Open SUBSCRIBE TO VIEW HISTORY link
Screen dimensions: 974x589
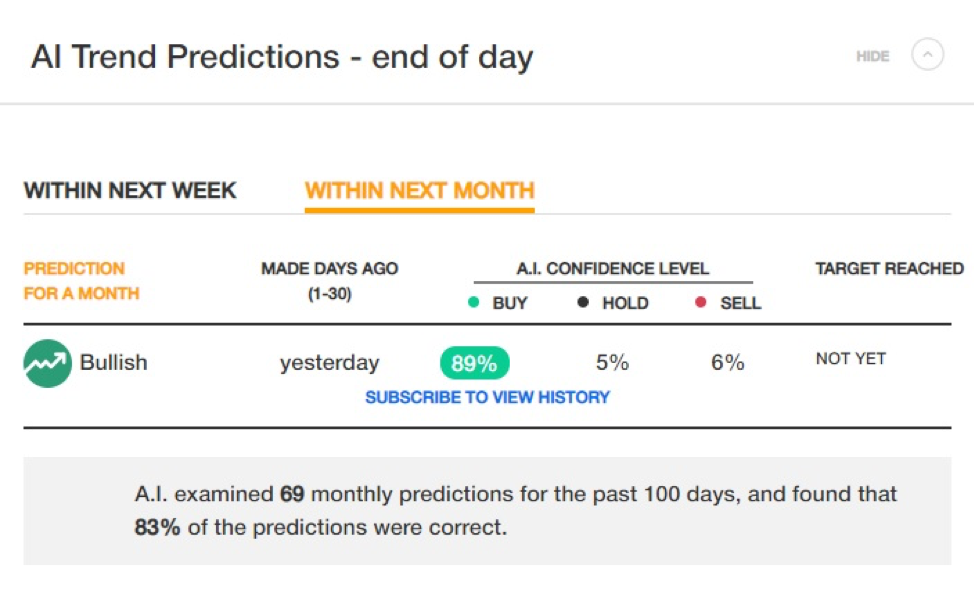488,397
